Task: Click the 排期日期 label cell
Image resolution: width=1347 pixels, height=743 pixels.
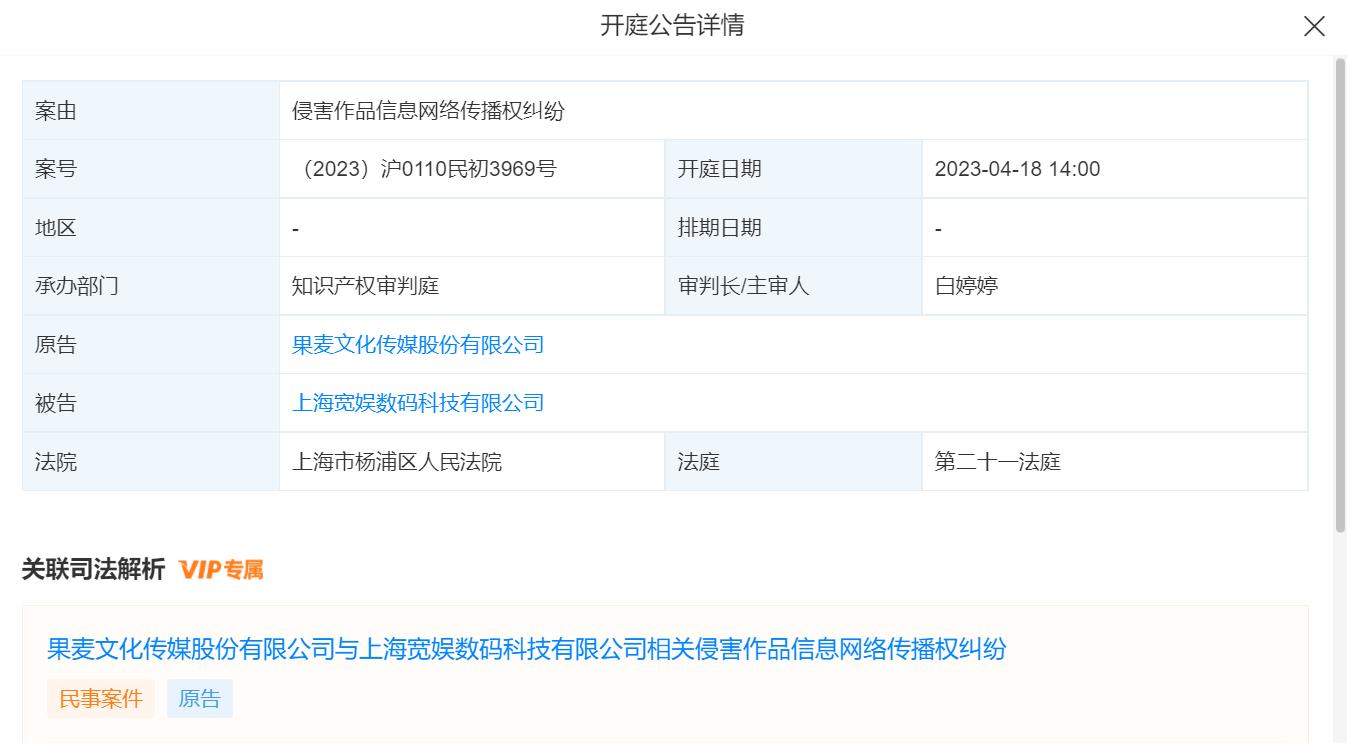Action: click(x=793, y=228)
